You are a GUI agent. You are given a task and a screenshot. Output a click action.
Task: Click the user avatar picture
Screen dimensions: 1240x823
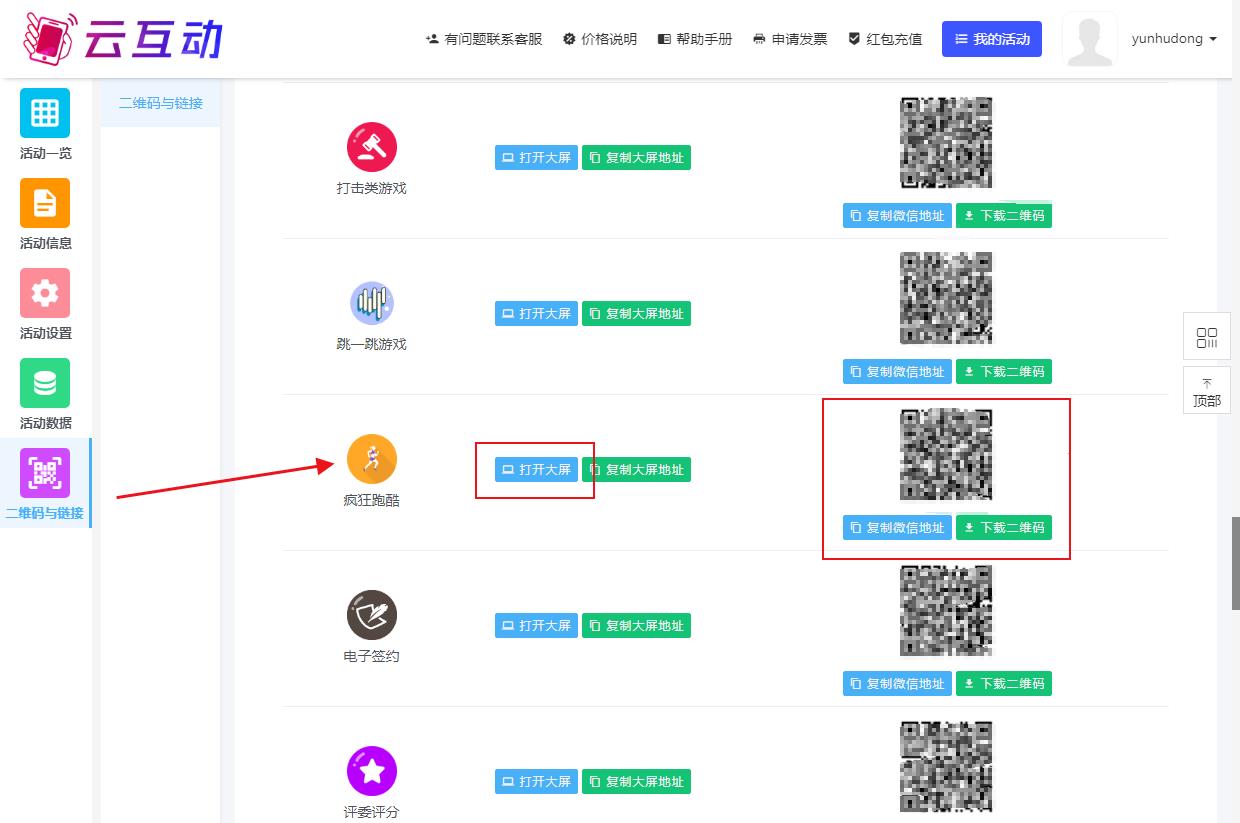[x=1090, y=39]
